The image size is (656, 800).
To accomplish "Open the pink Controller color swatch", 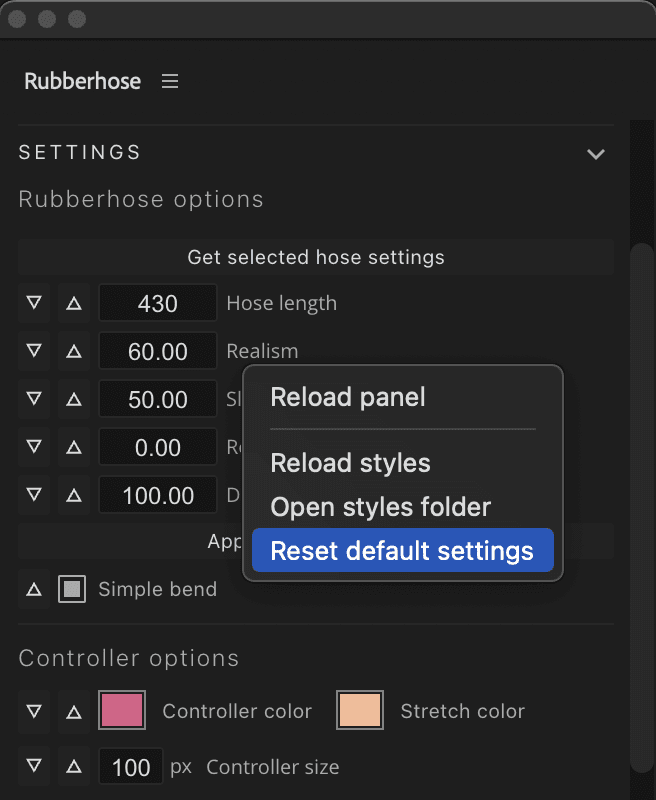I will [x=123, y=711].
